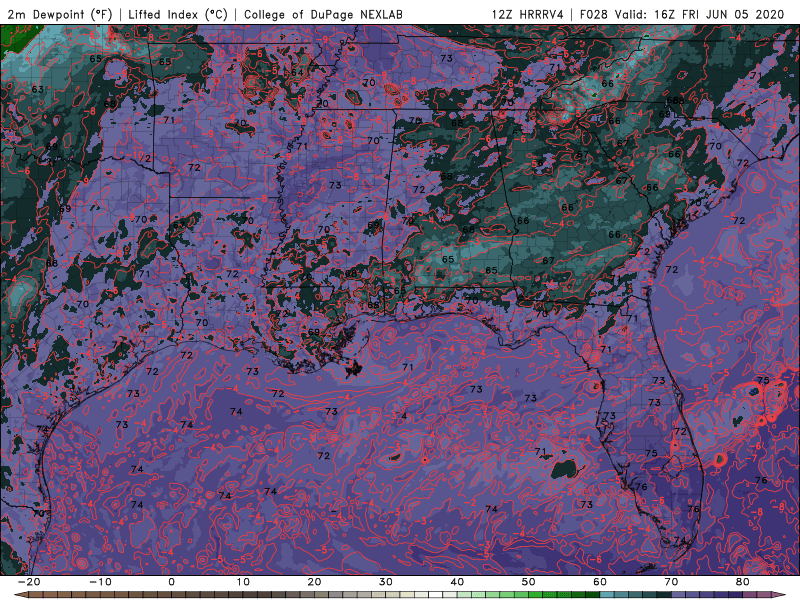Click the '20' color scale label

[314, 582]
